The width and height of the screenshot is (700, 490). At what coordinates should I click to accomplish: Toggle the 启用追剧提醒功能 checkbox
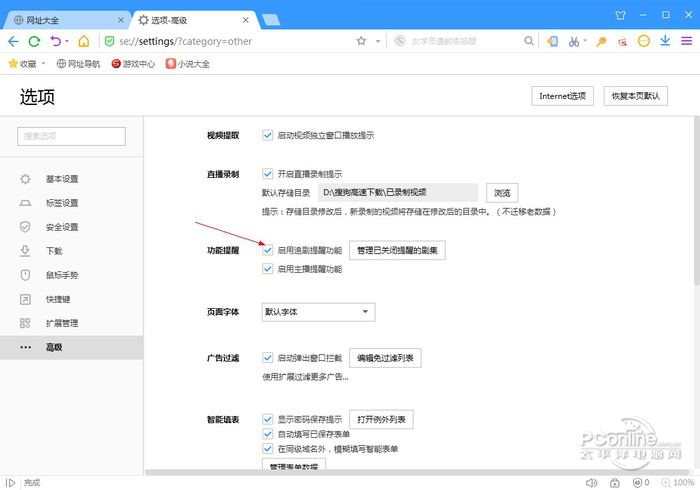tap(268, 250)
